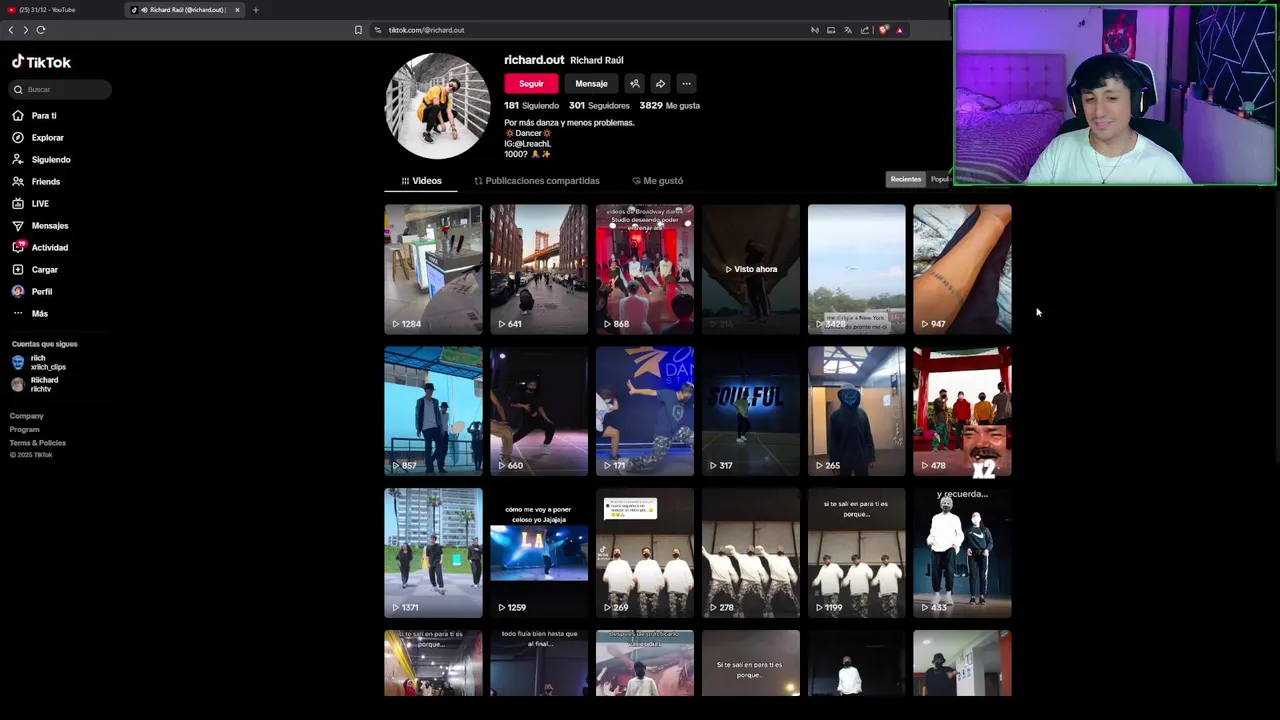Screen dimensions: 1280x720
Task: Click the Mensaje button on profile
Action: coord(591,84)
